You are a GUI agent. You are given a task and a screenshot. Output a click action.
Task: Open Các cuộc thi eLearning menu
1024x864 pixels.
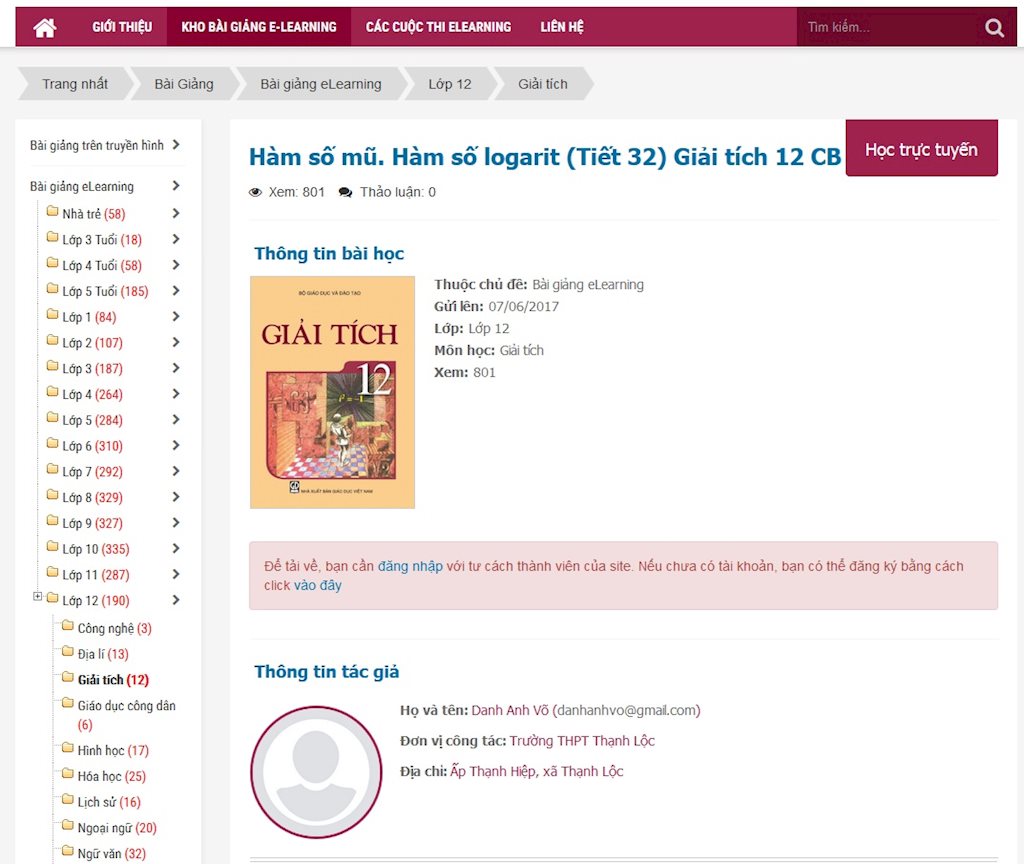pyautogui.click(x=438, y=27)
